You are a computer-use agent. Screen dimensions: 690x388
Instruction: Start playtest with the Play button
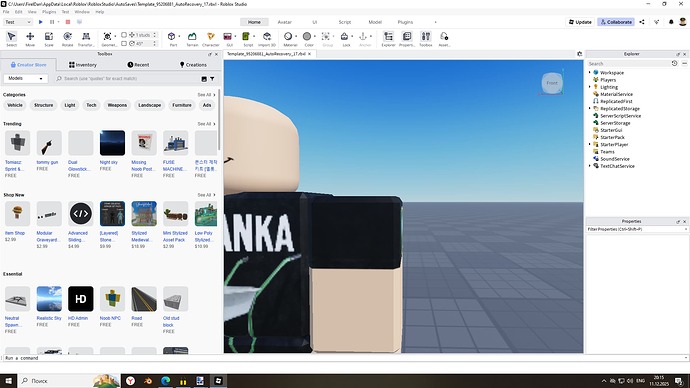[40, 22]
